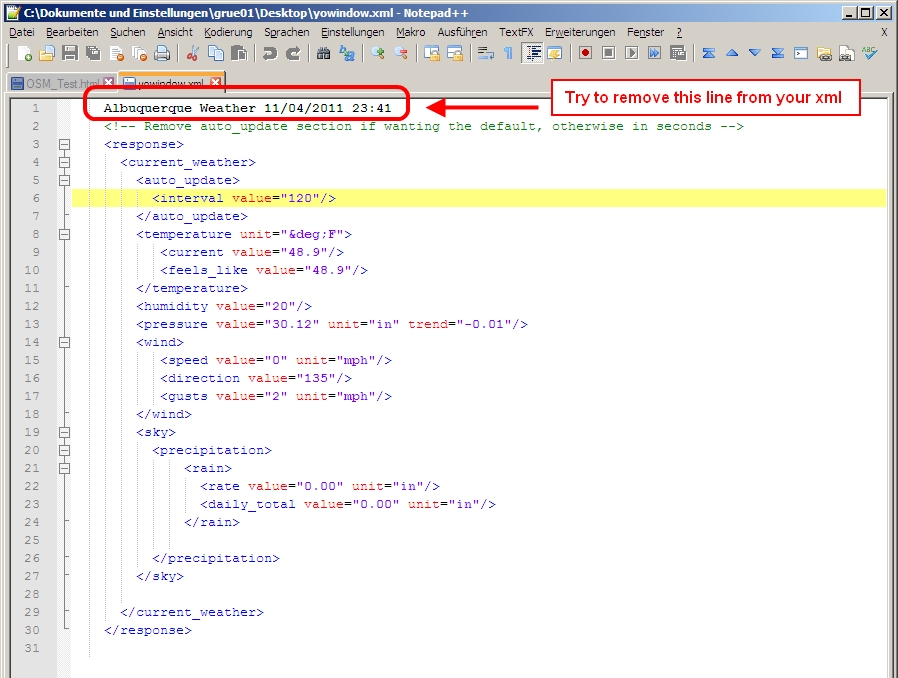
Task: Toggle word wrap in the toolbar
Action: pyautogui.click(x=486, y=53)
